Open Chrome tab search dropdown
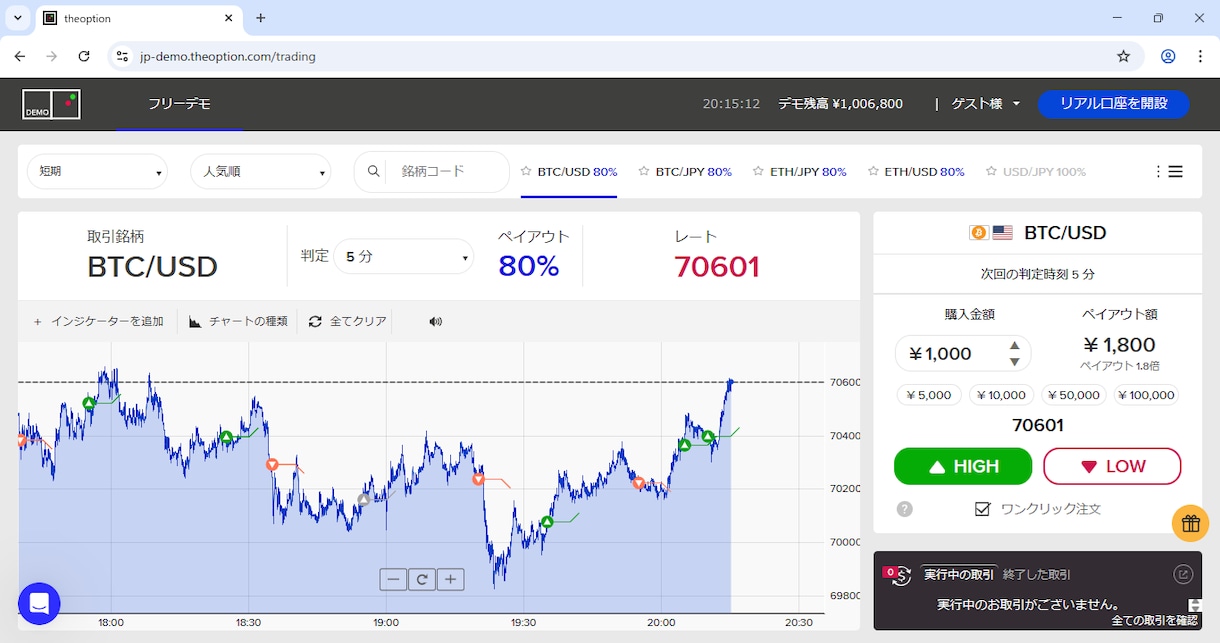 tap(18, 18)
